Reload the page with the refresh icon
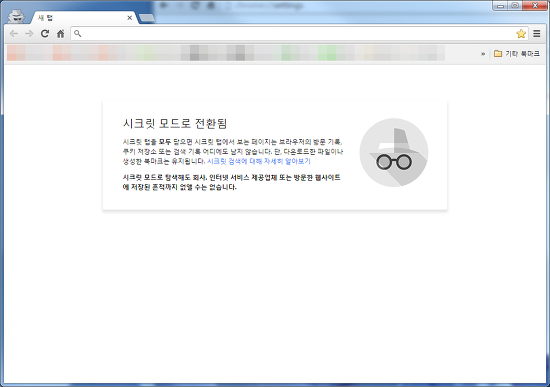This screenshot has height=387, width=550. coord(45,34)
